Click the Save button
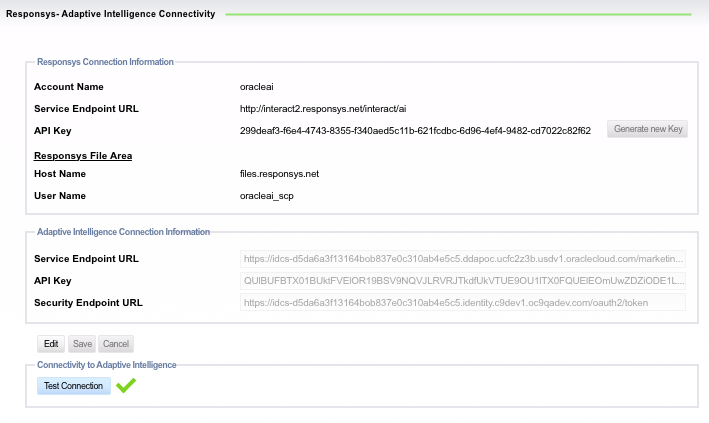Image resolution: width=709 pixels, height=423 pixels. pyautogui.click(x=82, y=344)
